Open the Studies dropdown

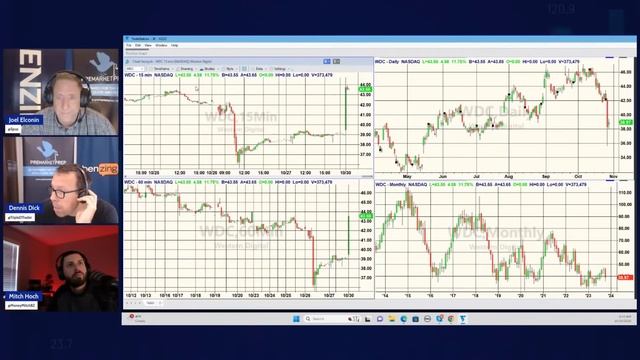pyautogui.click(x=209, y=69)
